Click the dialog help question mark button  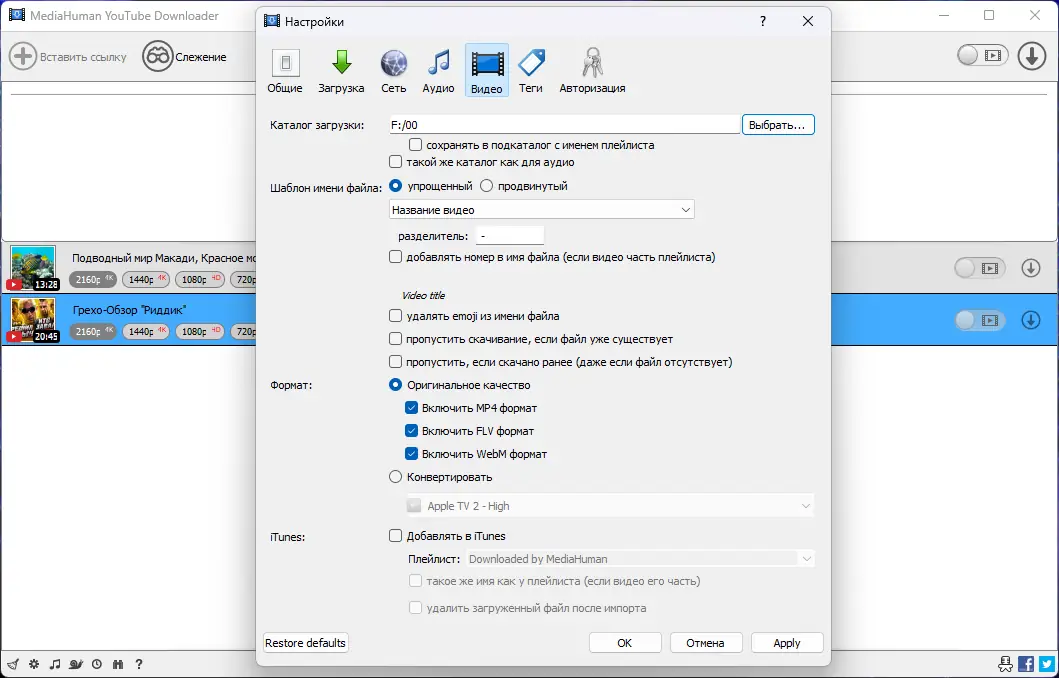click(x=763, y=22)
